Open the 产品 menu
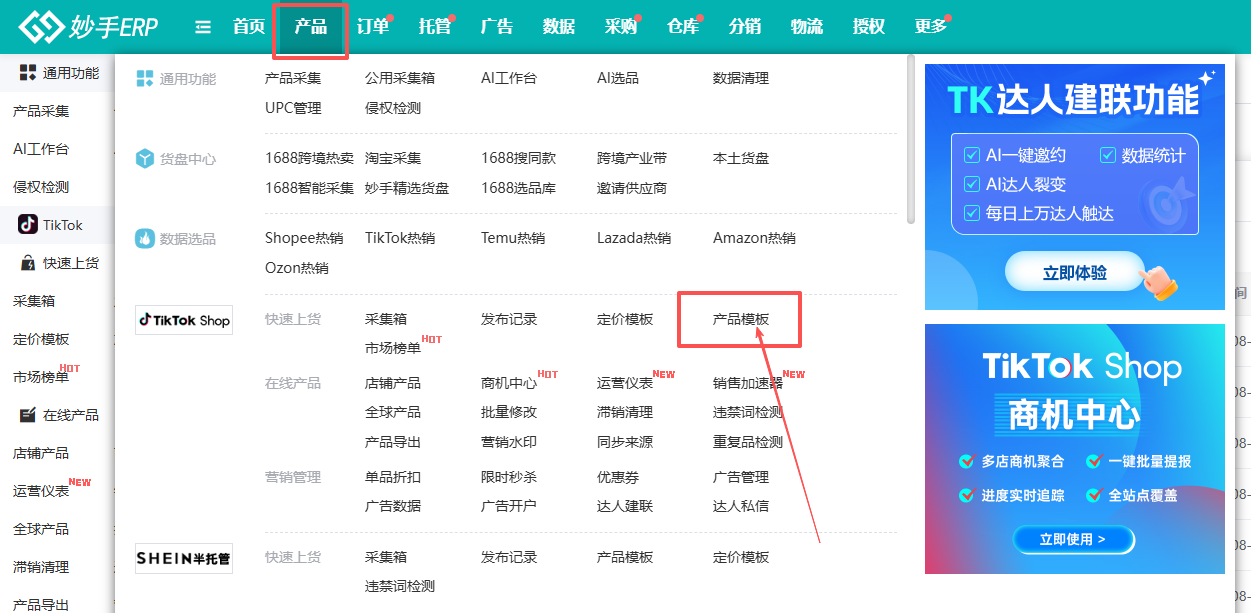The image size is (1251, 613). tap(311, 27)
